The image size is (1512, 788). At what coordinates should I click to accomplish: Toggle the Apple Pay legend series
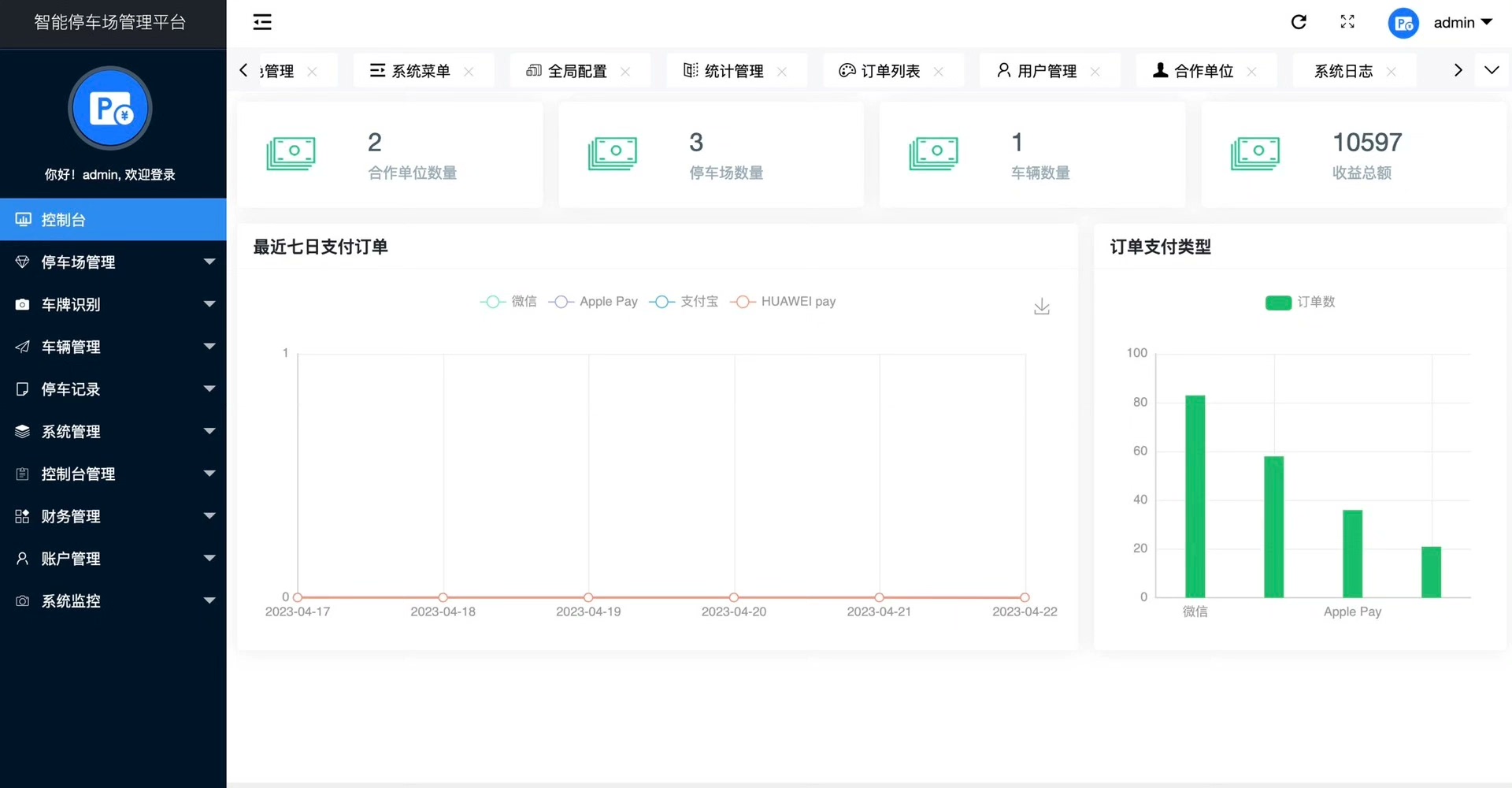click(x=593, y=302)
